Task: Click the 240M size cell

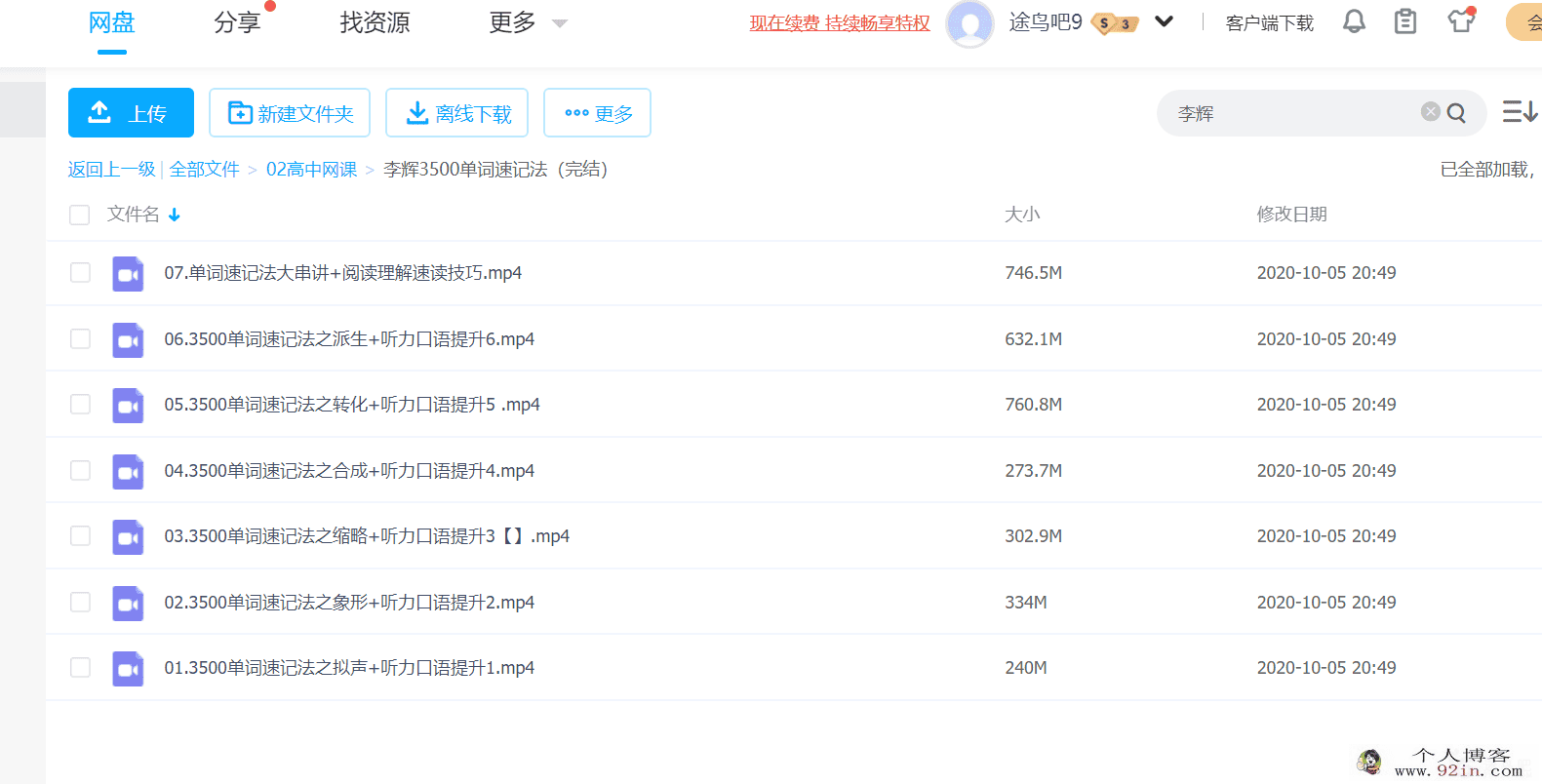Action: click(1026, 668)
